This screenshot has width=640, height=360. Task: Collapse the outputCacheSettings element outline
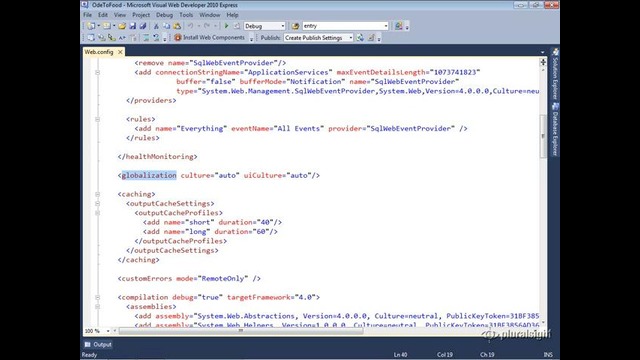pyautogui.click(x=97, y=204)
